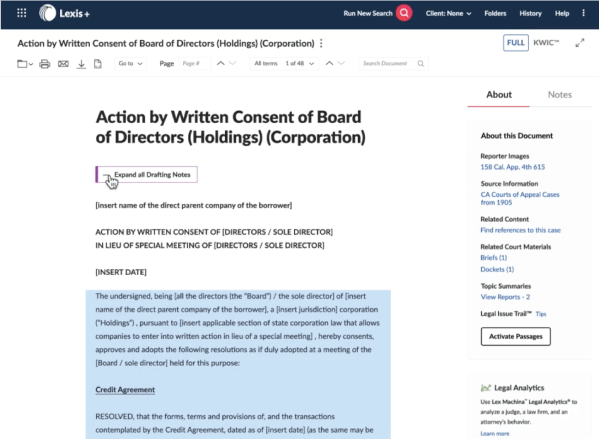Image resolution: width=599 pixels, height=439 pixels.
Task: Open the All terms 1 of 48 dropdown
Action: pyautogui.click(x=284, y=63)
